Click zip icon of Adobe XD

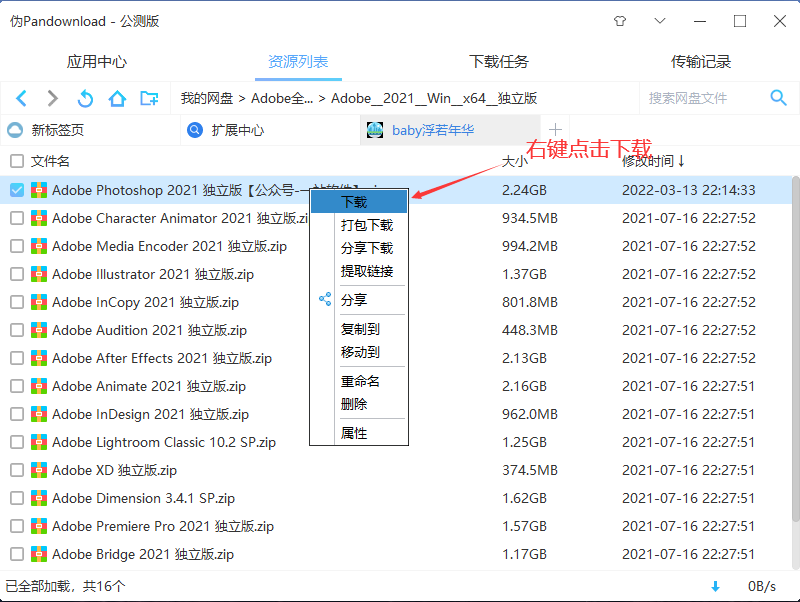click(x=39, y=470)
